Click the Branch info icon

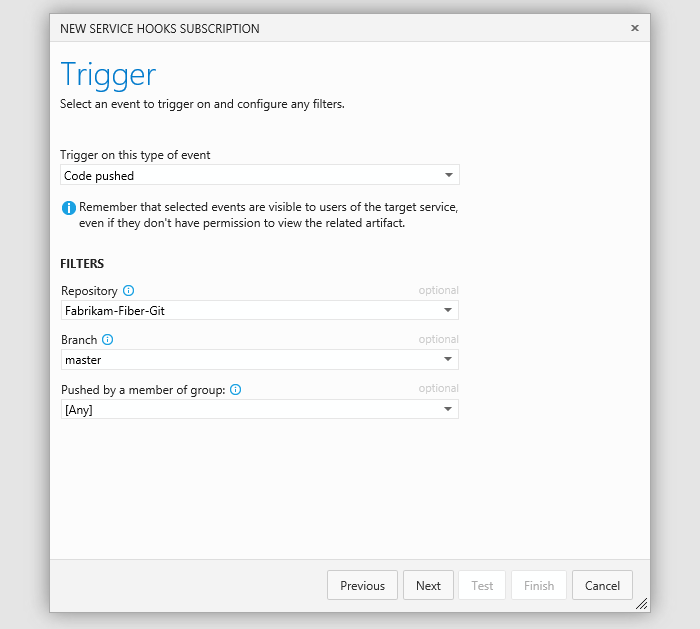coord(108,340)
